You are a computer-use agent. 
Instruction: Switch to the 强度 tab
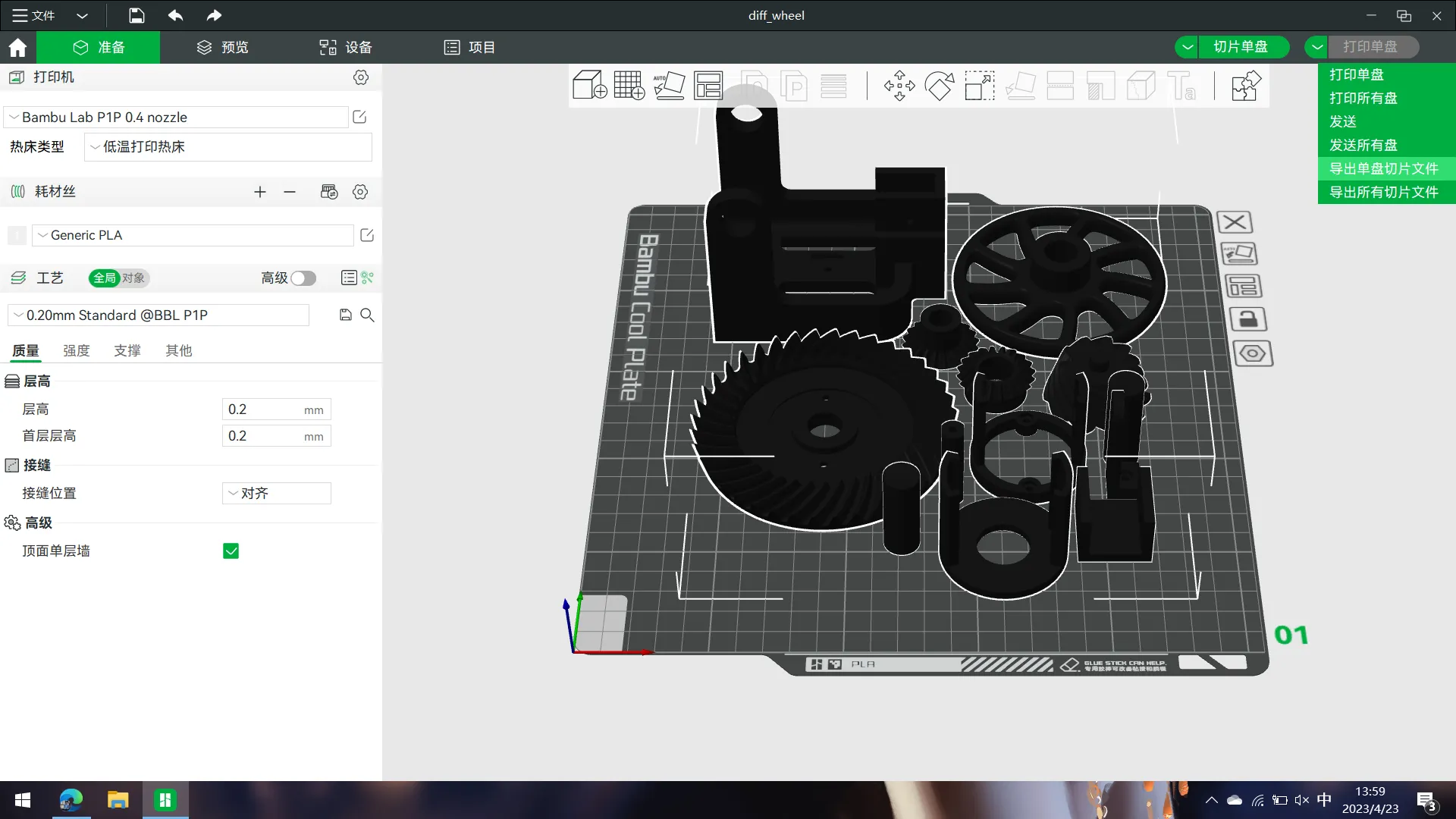tap(76, 350)
